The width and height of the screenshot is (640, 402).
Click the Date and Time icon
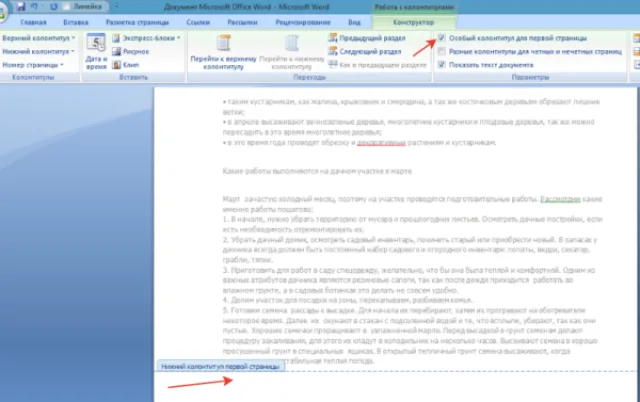tap(96, 42)
